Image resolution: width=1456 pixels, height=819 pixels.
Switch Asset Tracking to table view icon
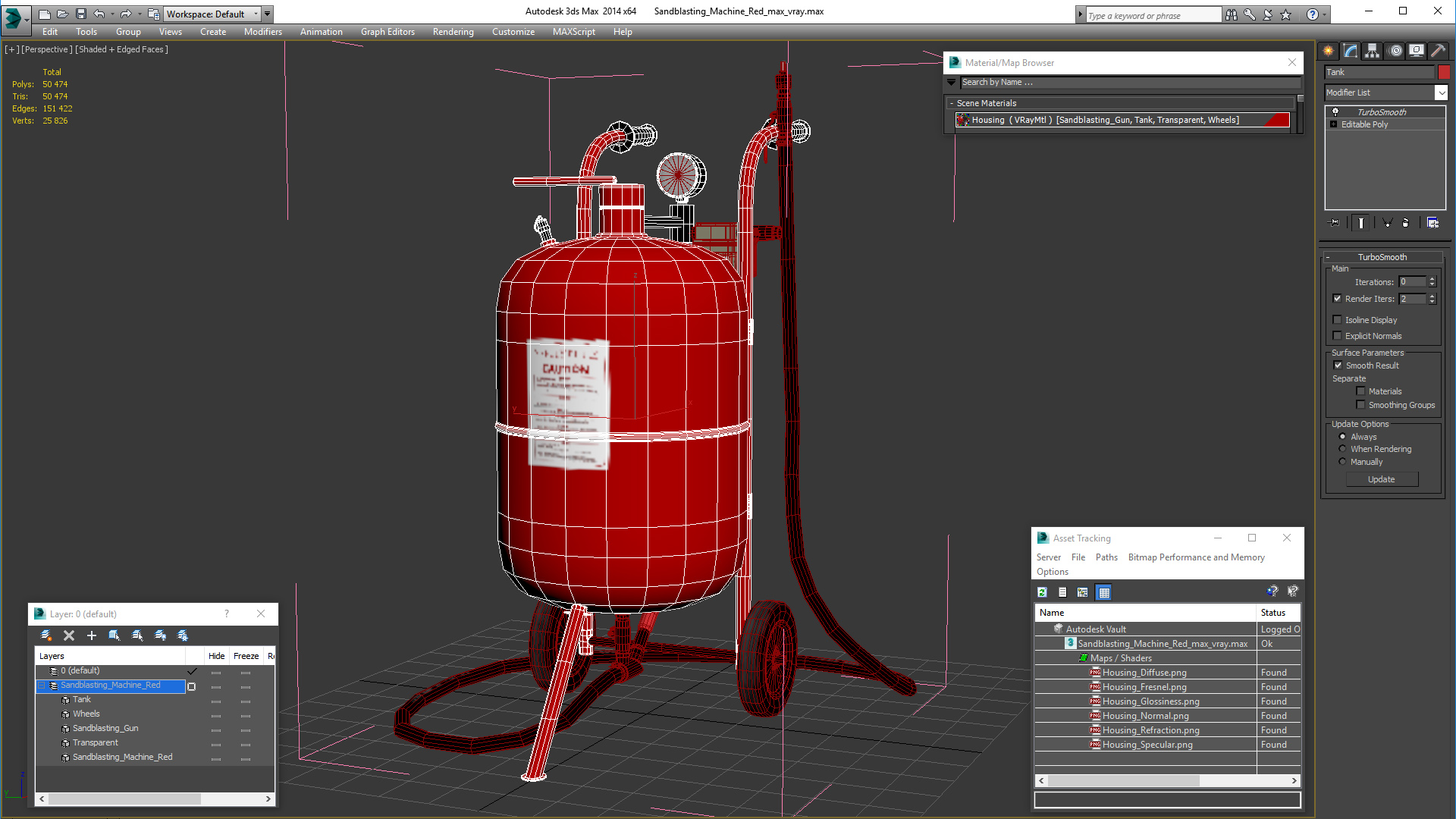[x=1103, y=592]
